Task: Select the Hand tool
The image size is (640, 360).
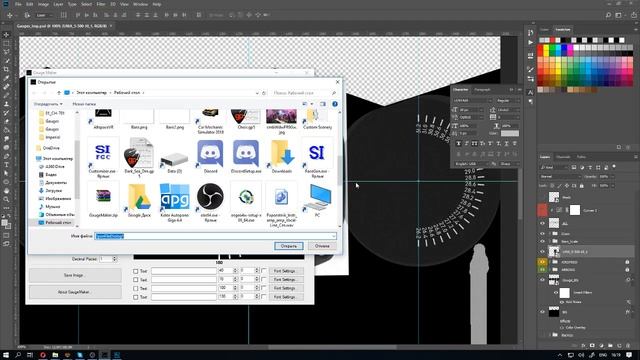Action: [6, 191]
